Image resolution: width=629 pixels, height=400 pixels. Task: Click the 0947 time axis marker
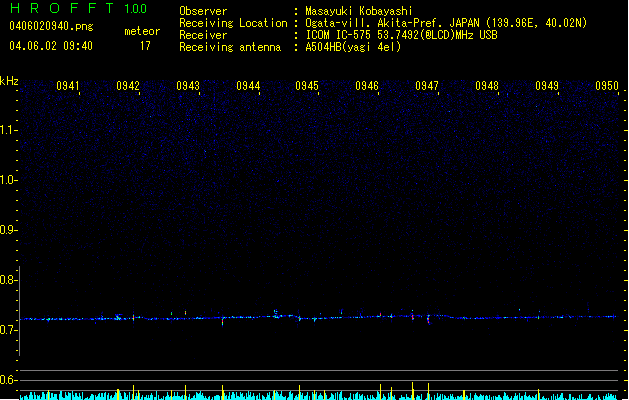click(427, 86)
